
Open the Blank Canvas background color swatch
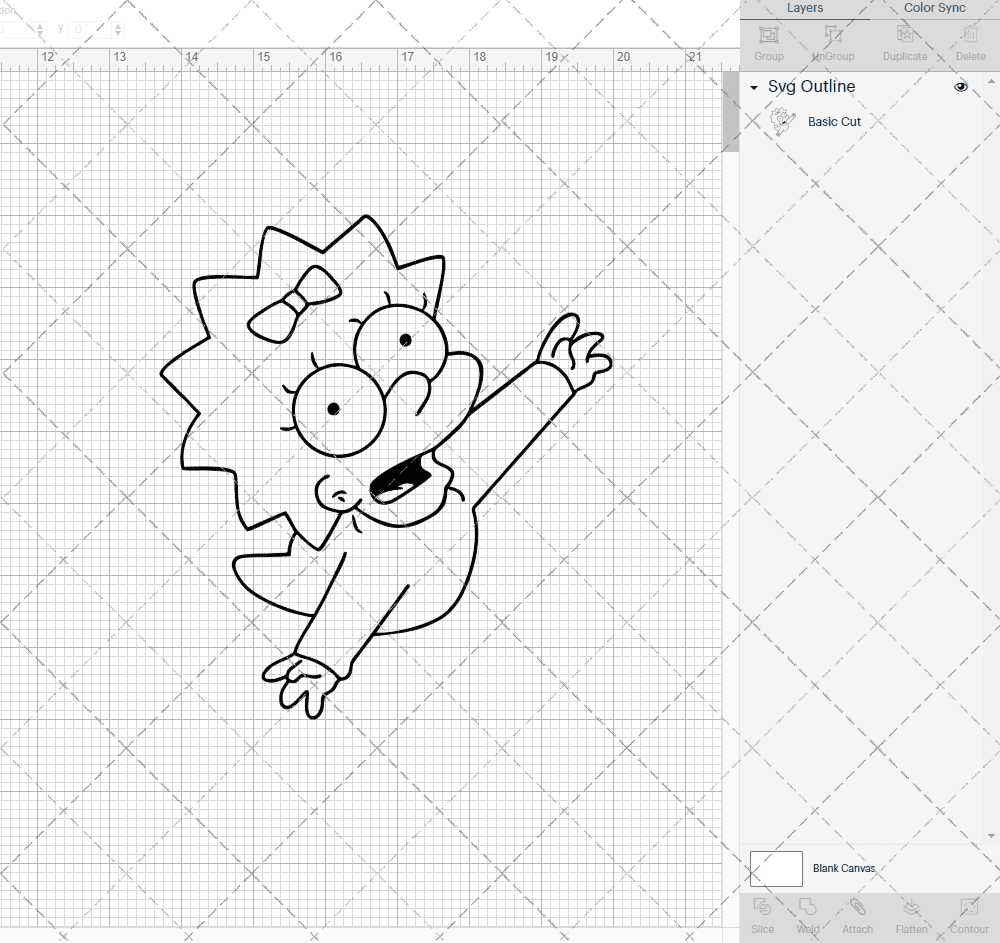coord(776,868)
